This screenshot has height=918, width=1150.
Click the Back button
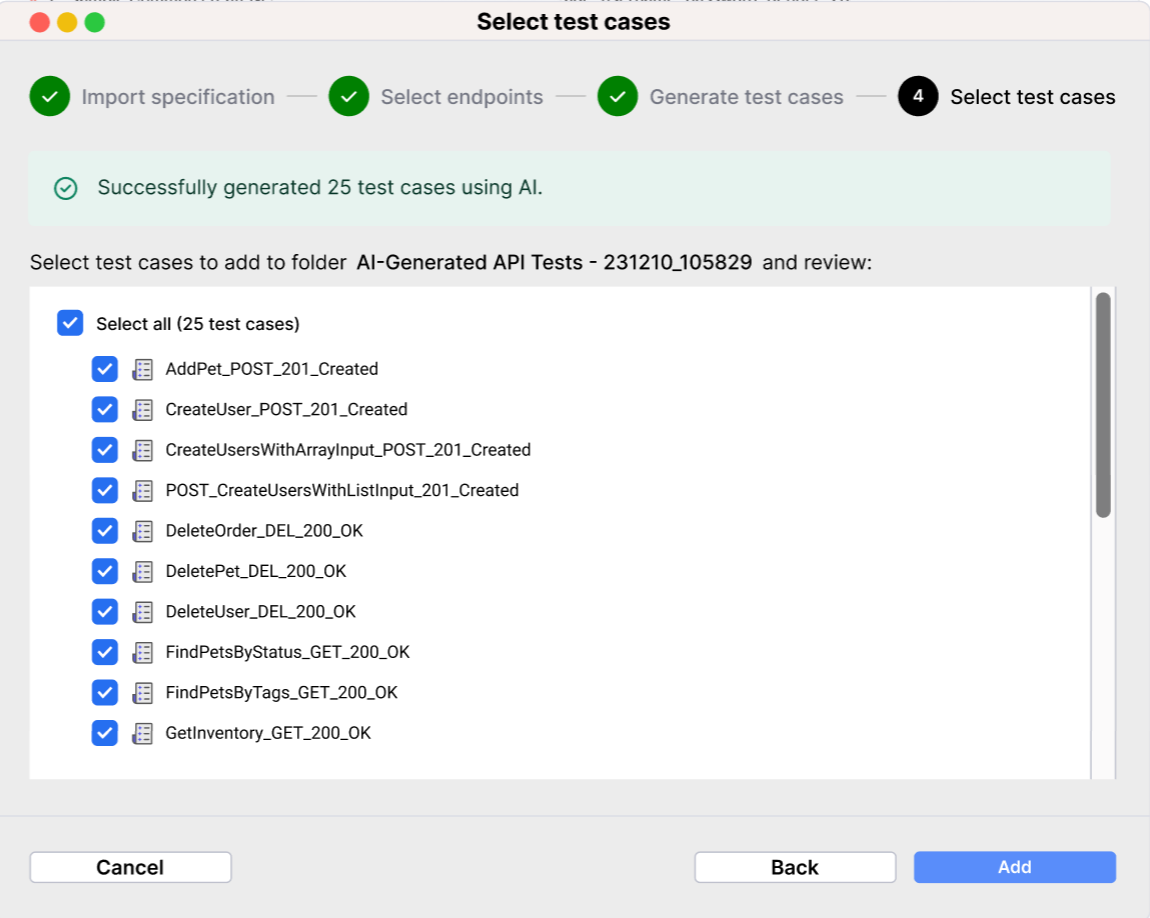coord(795,867)
